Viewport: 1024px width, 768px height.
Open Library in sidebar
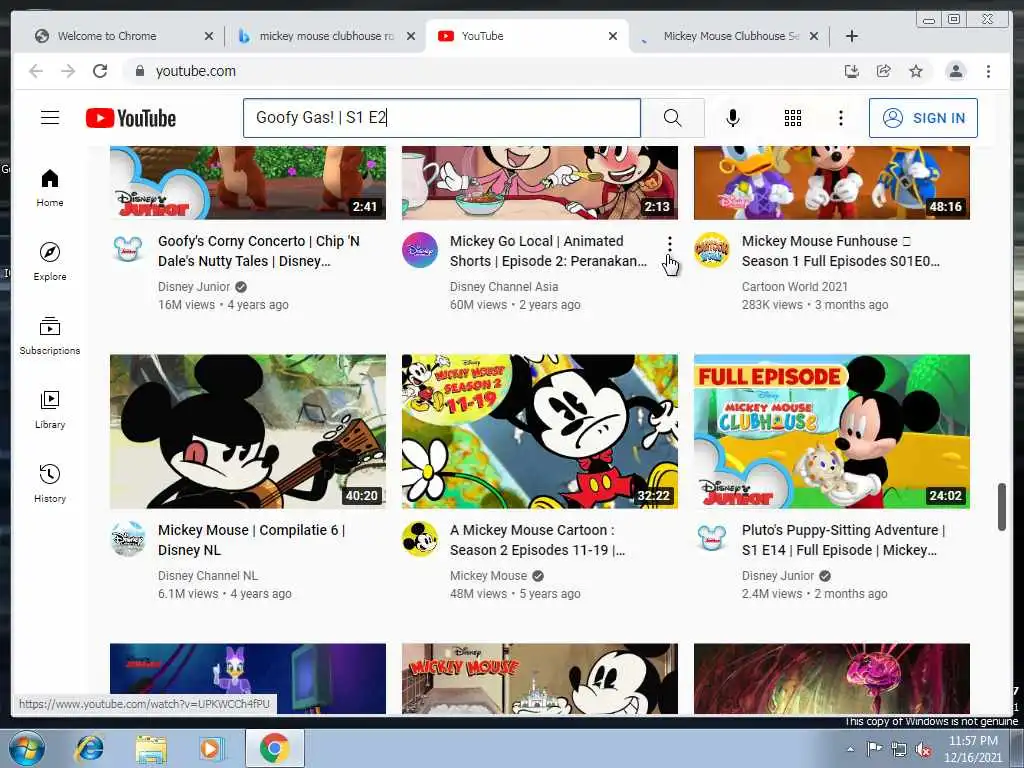[50, 409]
